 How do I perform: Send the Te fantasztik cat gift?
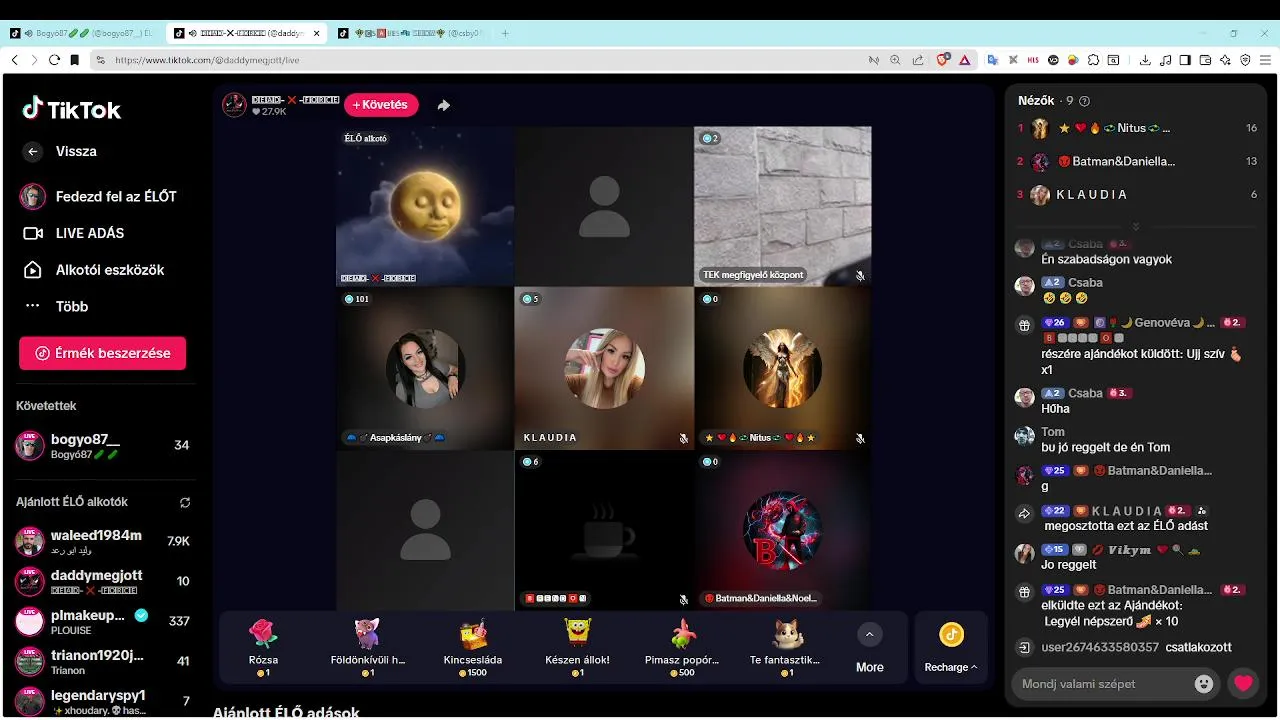[785, 646]
